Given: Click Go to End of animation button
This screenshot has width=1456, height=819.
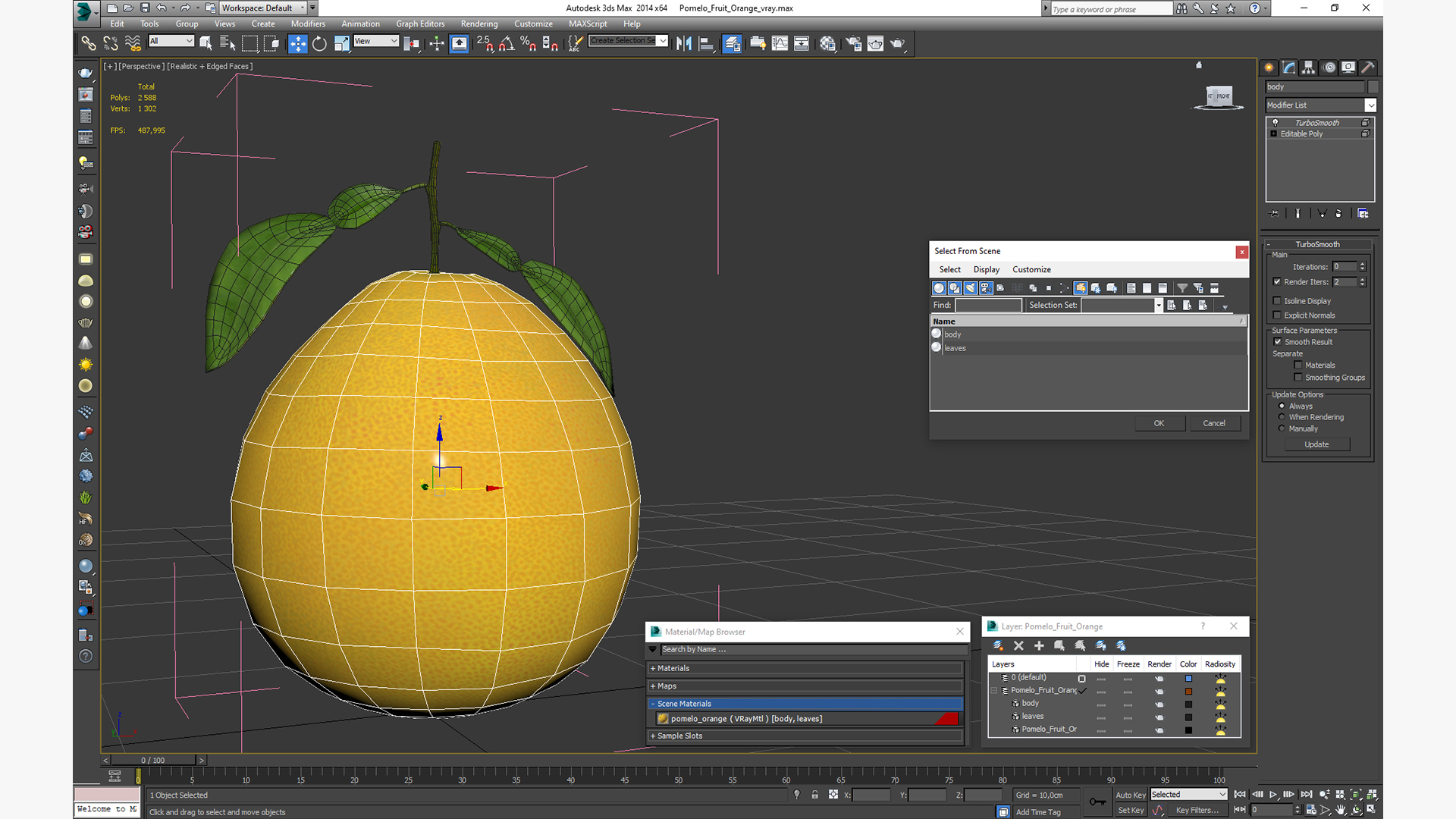Looking at the screenshot, I should (1306, 794).
